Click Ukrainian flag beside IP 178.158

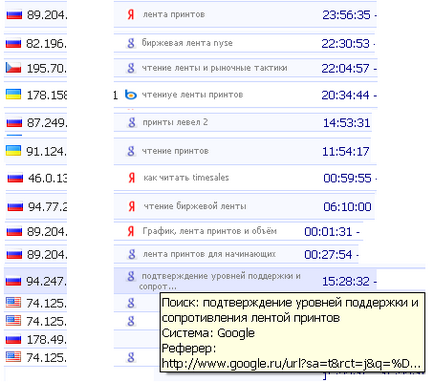(x=13, y=95)
